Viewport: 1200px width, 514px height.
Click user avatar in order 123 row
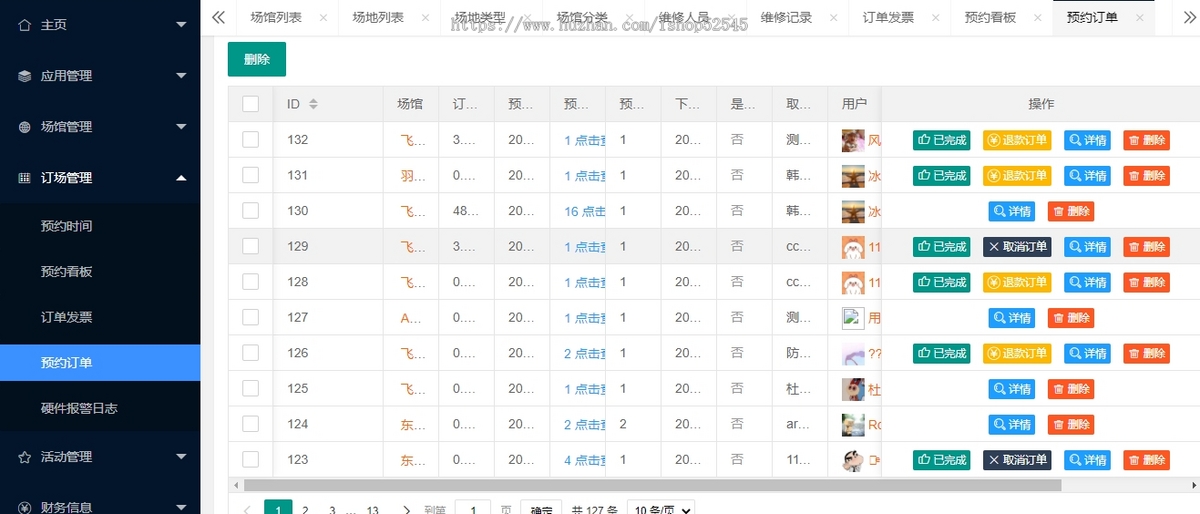[853, 460]
